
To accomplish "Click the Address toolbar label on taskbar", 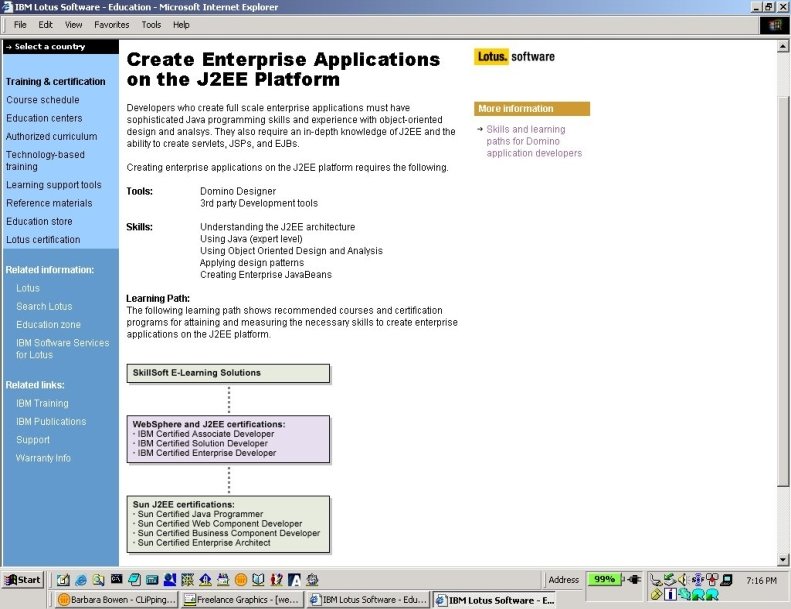I will [x=563, y=580].
